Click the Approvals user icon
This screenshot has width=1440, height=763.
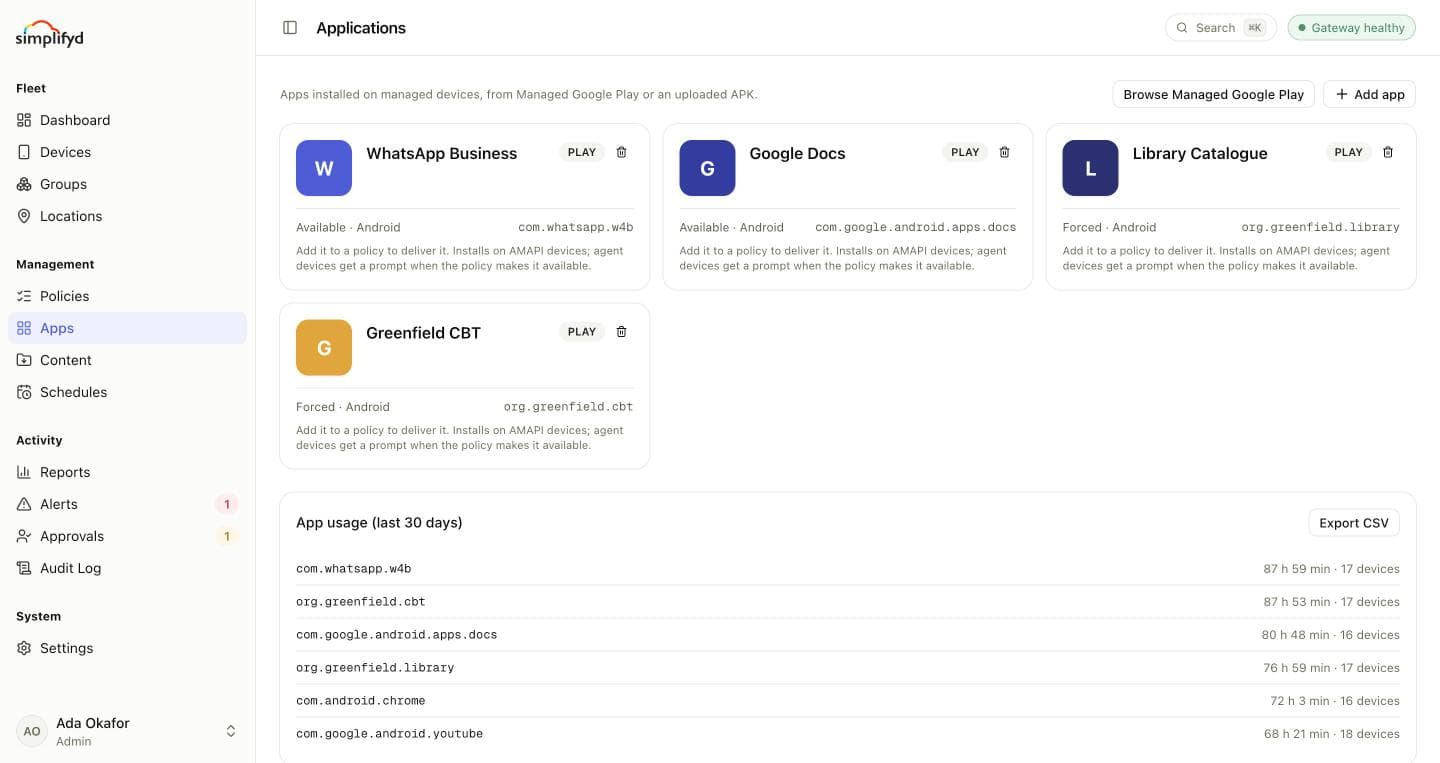tap(24, 536)
